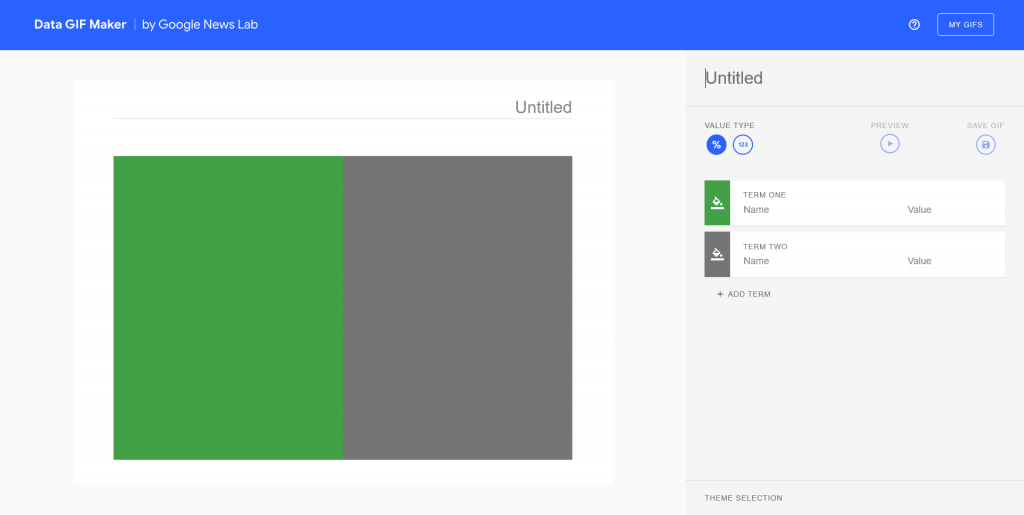Open the My GIFs page
Viewport: 1024px width, 515px height.
point(965,25)
